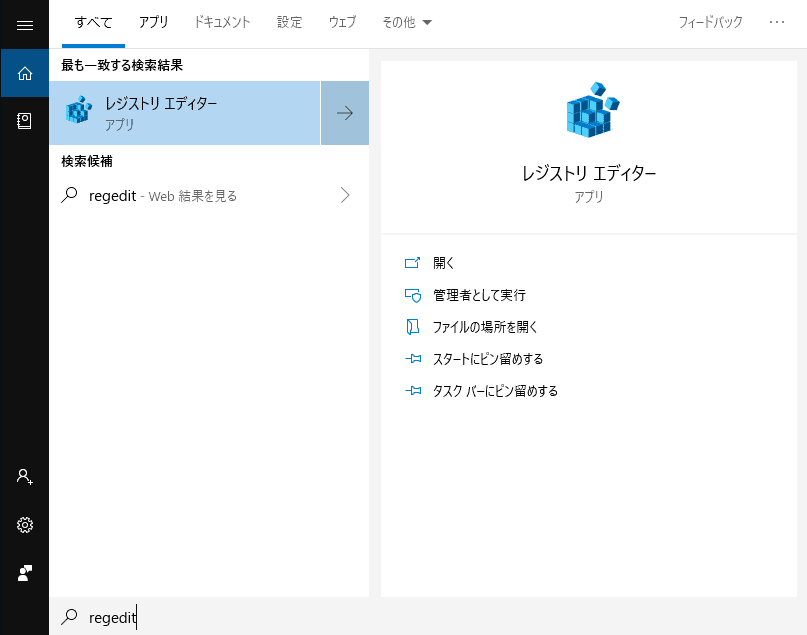The width and height of the screenshot is (807, 635).
Task: Choose 管理者として実行 option
Action: pos(478,295)
